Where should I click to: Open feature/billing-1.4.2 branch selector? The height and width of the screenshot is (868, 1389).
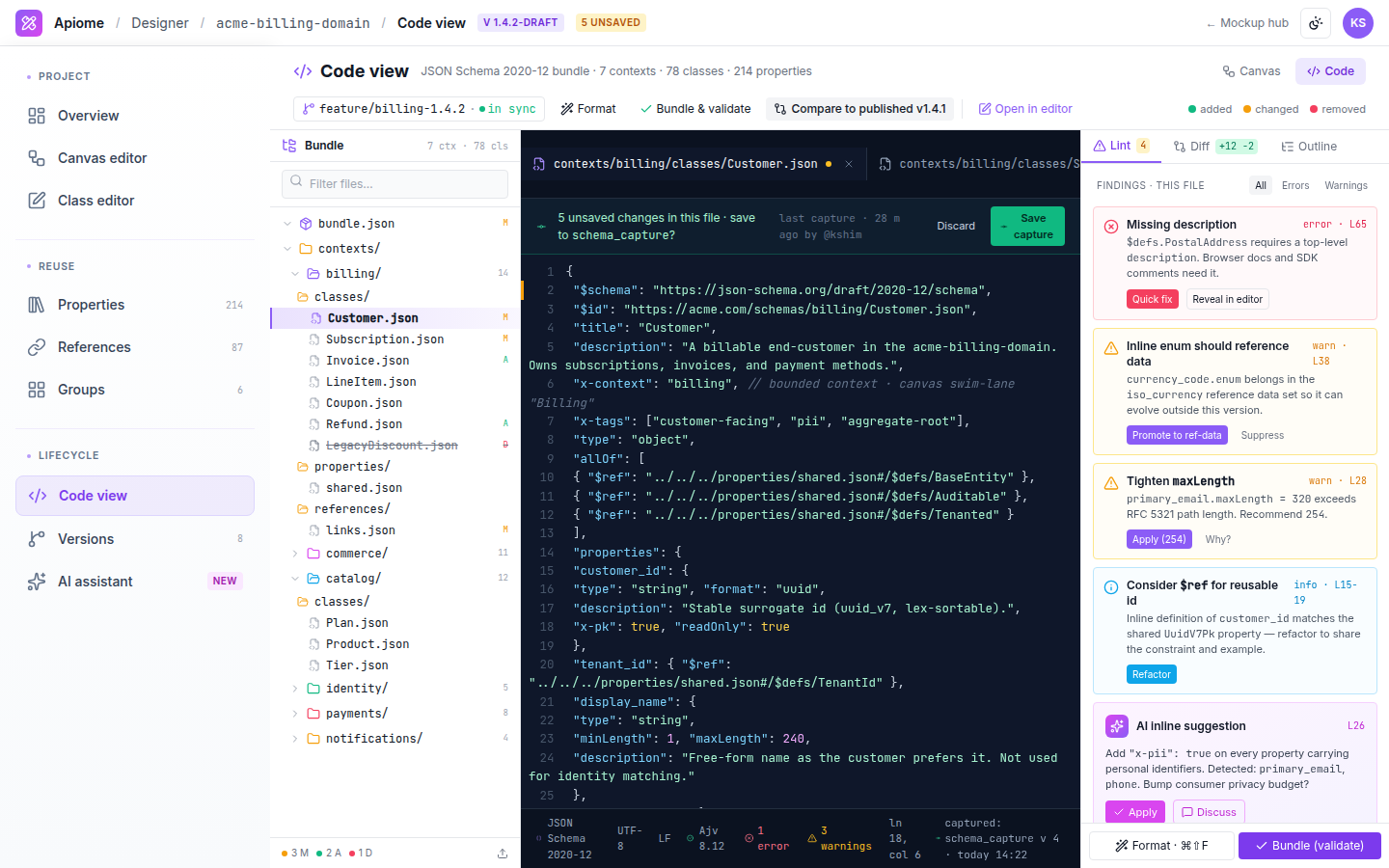coord(419,109)
